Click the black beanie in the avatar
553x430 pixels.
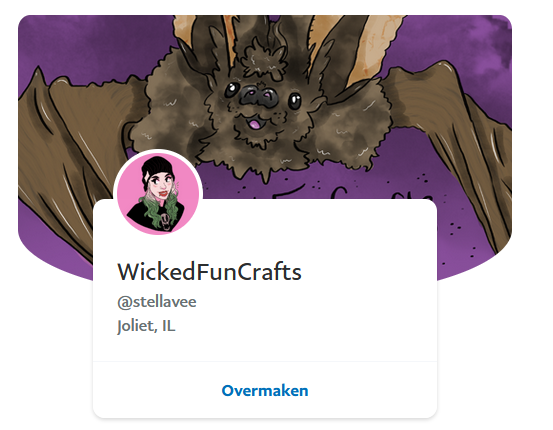click(157, 168)
